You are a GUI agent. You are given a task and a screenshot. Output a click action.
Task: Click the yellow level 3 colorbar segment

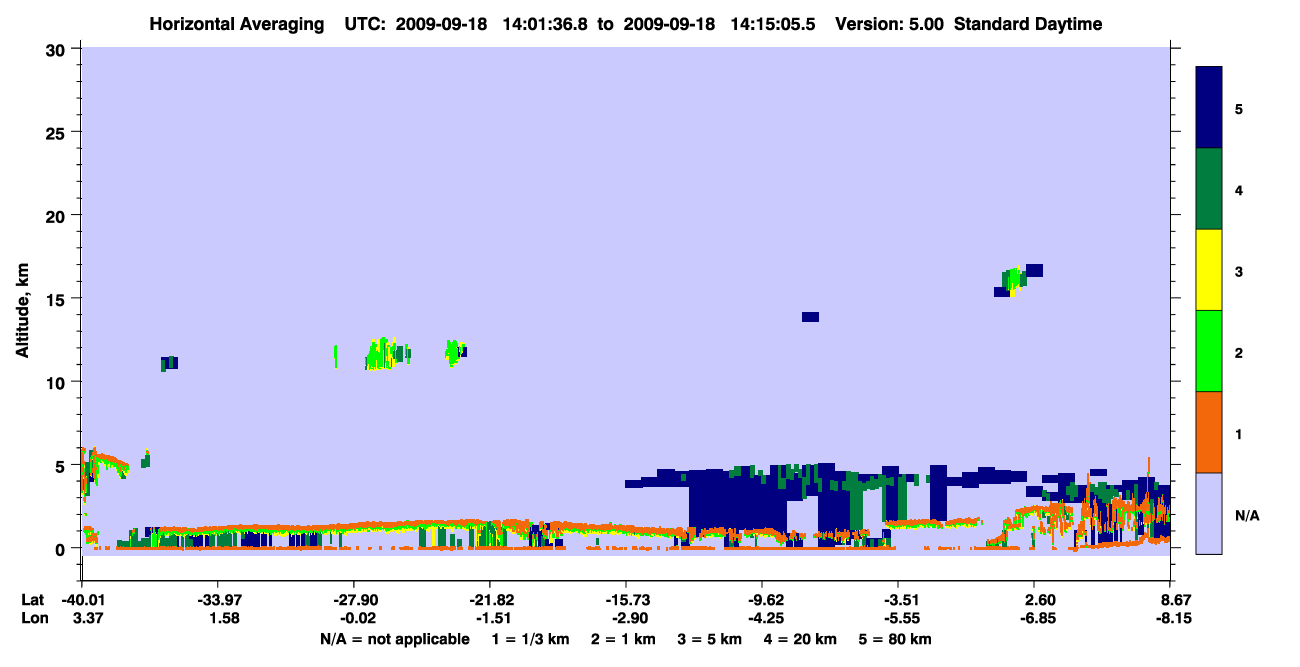click(1209, 270)
